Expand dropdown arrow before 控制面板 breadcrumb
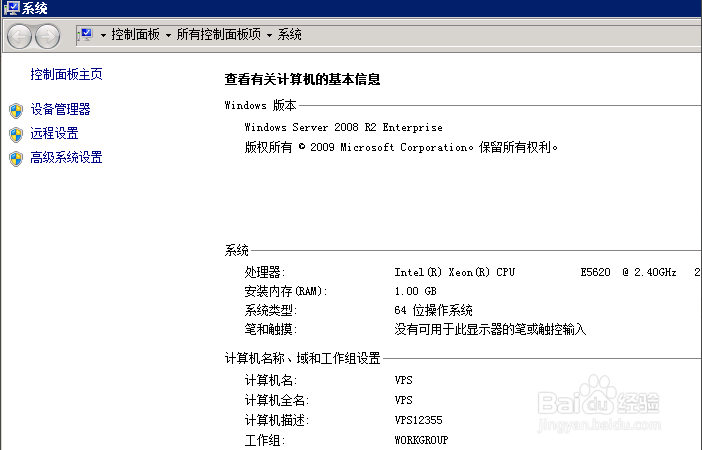The image size is (702, 450). click(103, 35)
